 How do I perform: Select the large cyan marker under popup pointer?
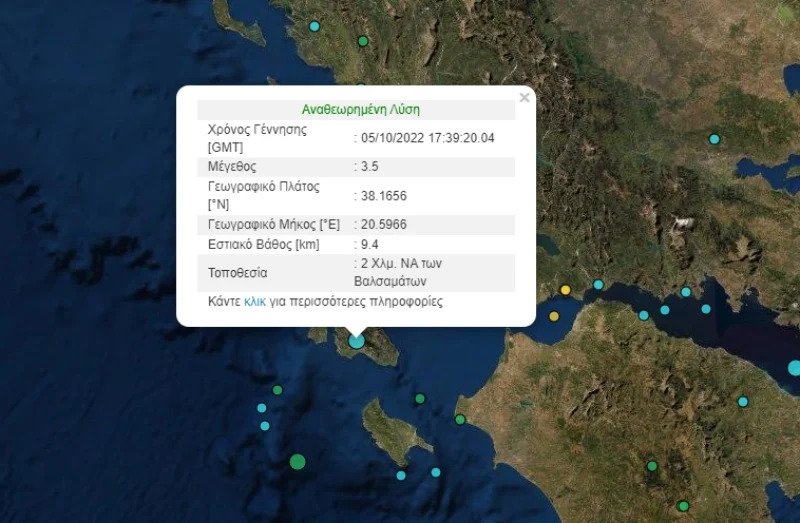click(x=357, y=341)
